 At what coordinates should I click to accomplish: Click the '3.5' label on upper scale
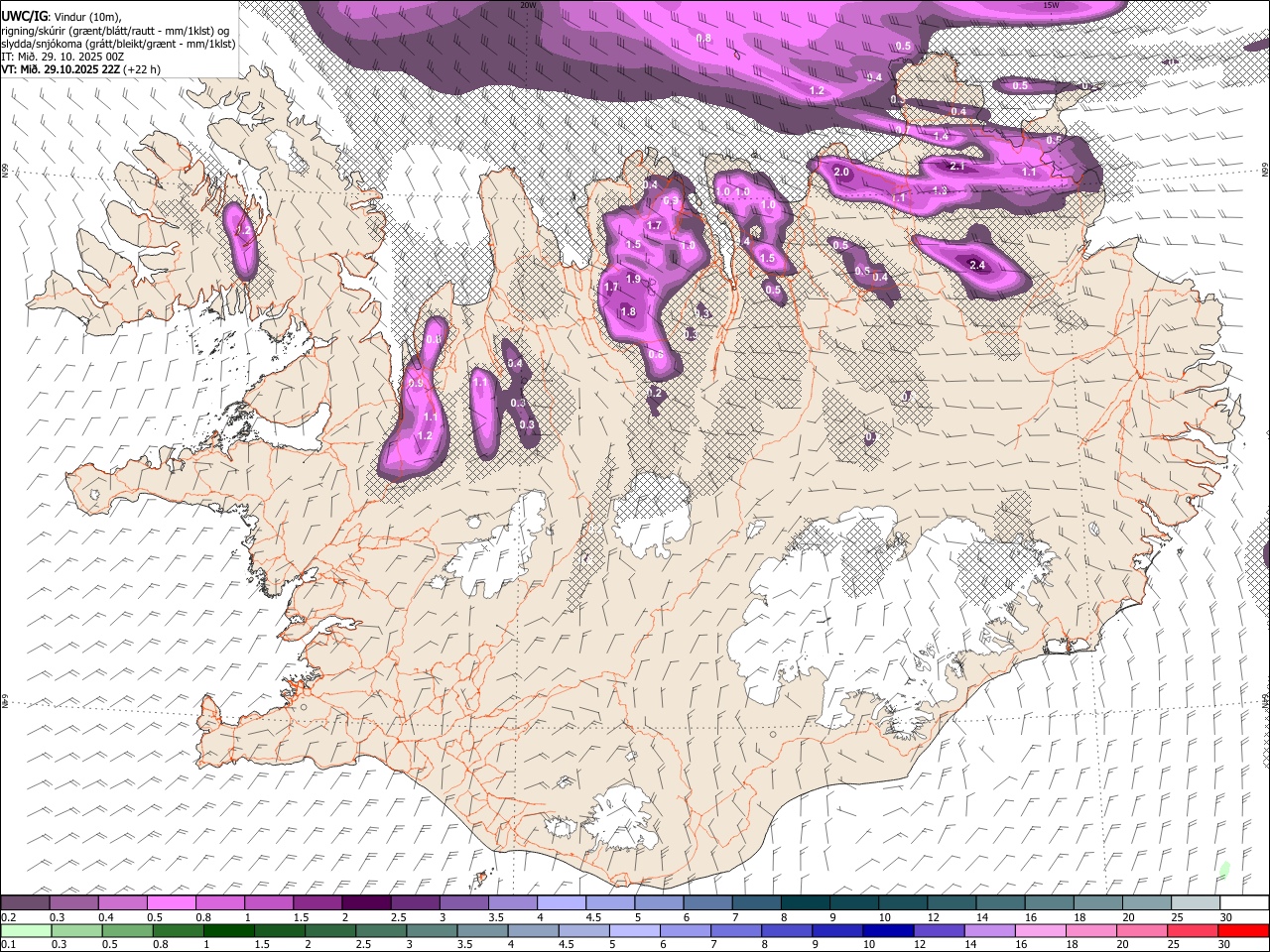pyautogui.click(x=495, y=917)
